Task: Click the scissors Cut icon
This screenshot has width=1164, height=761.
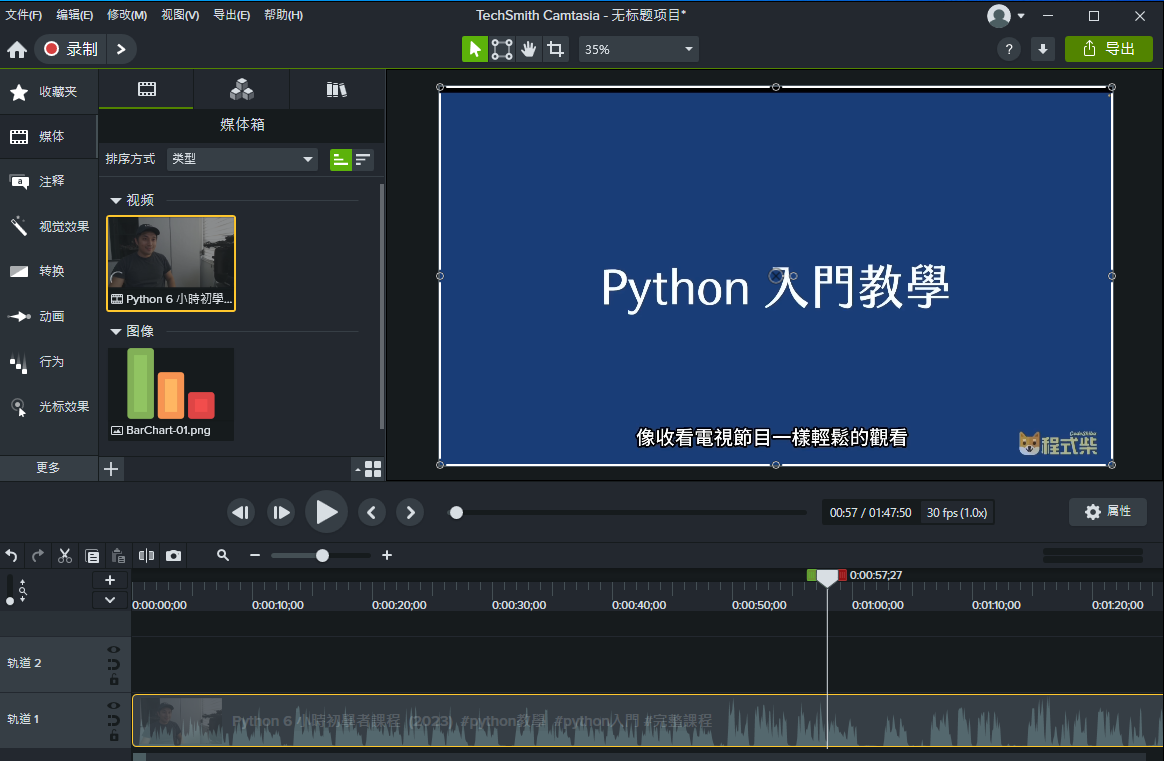Action: click(x=65, y=556)
